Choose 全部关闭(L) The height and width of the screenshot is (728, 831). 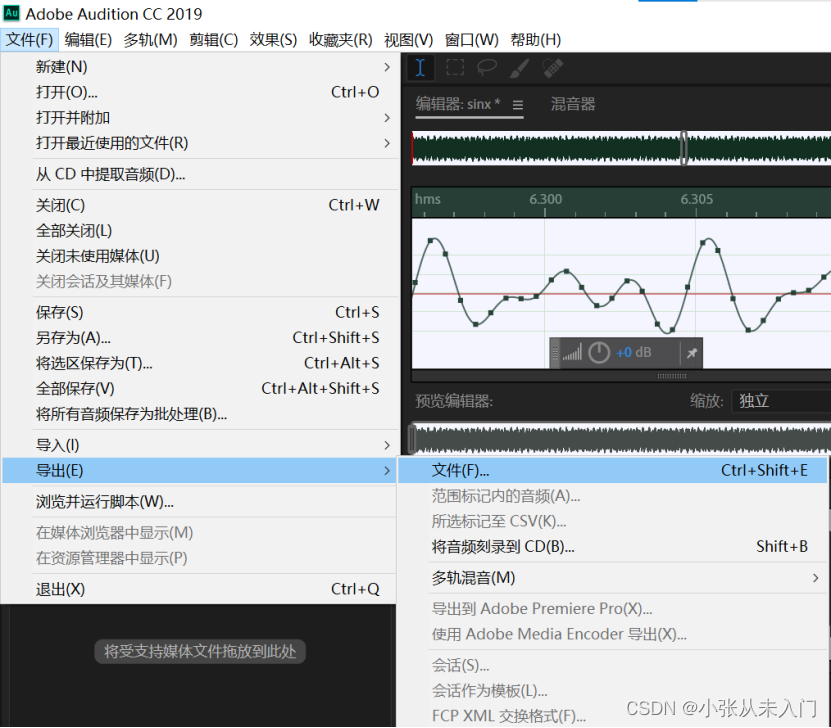pyautogui.click(x=199, y=231)
